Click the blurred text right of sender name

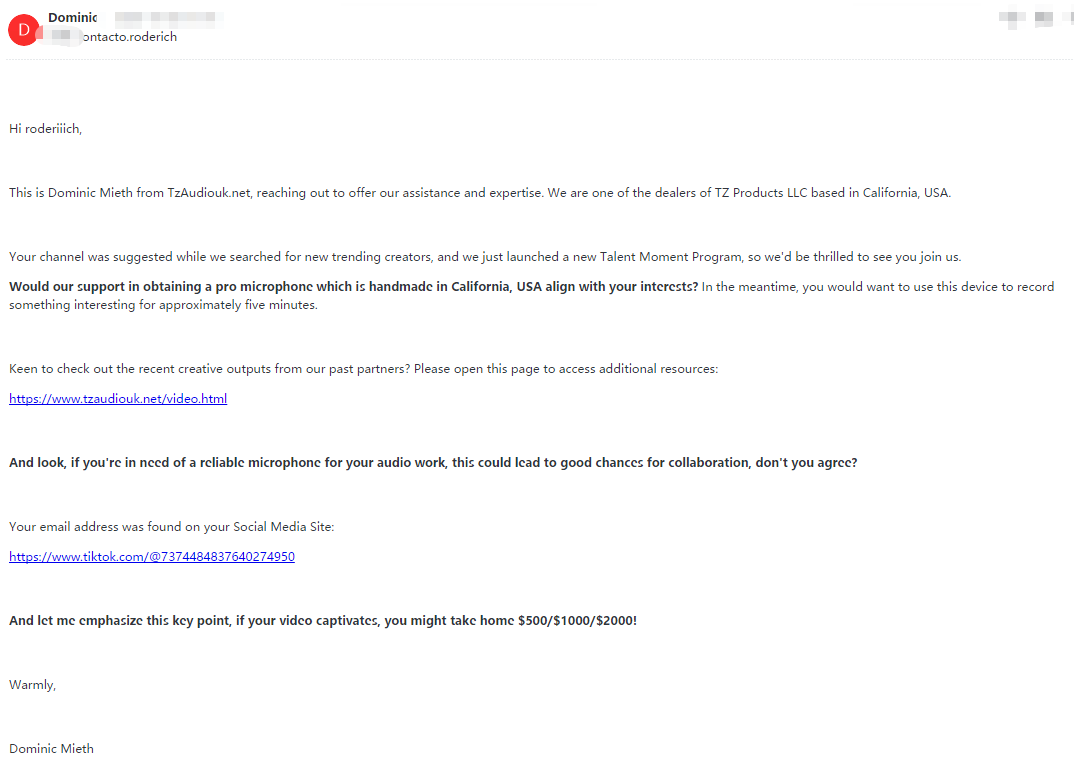point(165,18)
